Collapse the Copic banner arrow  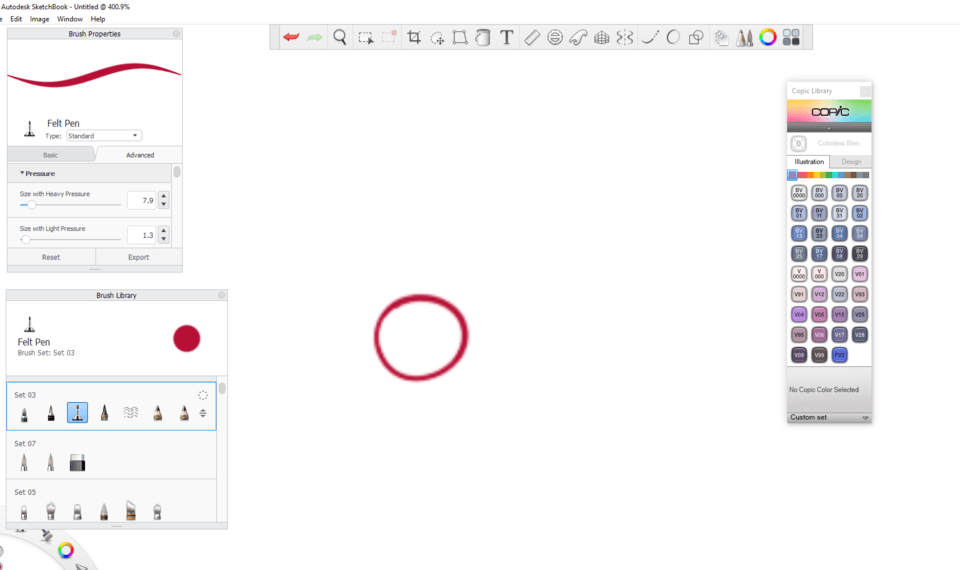[x=829, y=128]
